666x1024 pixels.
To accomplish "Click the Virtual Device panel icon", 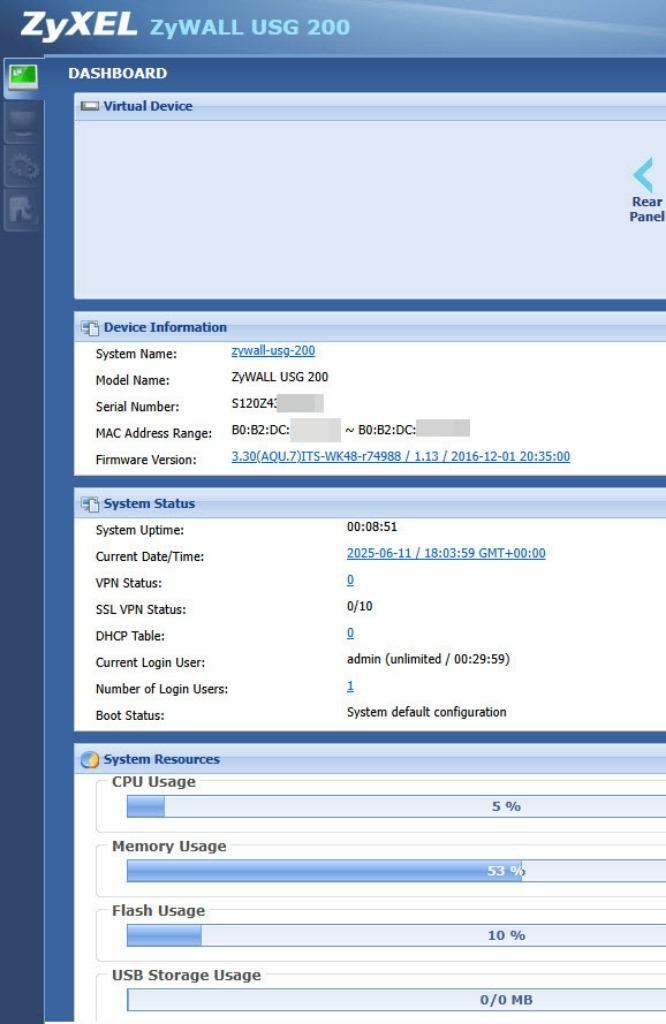I will 89,106.
